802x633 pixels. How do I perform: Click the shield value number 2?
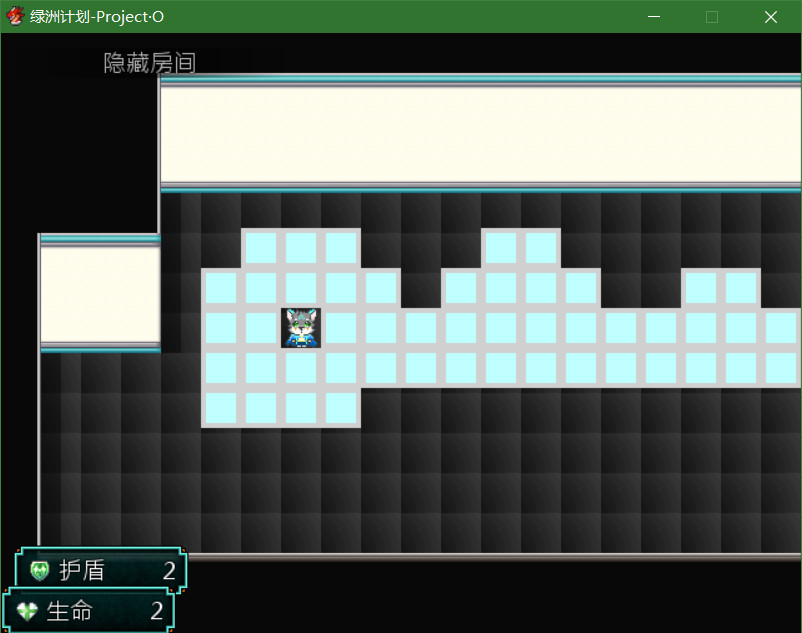pyautogui.click(x=169, y=571)
